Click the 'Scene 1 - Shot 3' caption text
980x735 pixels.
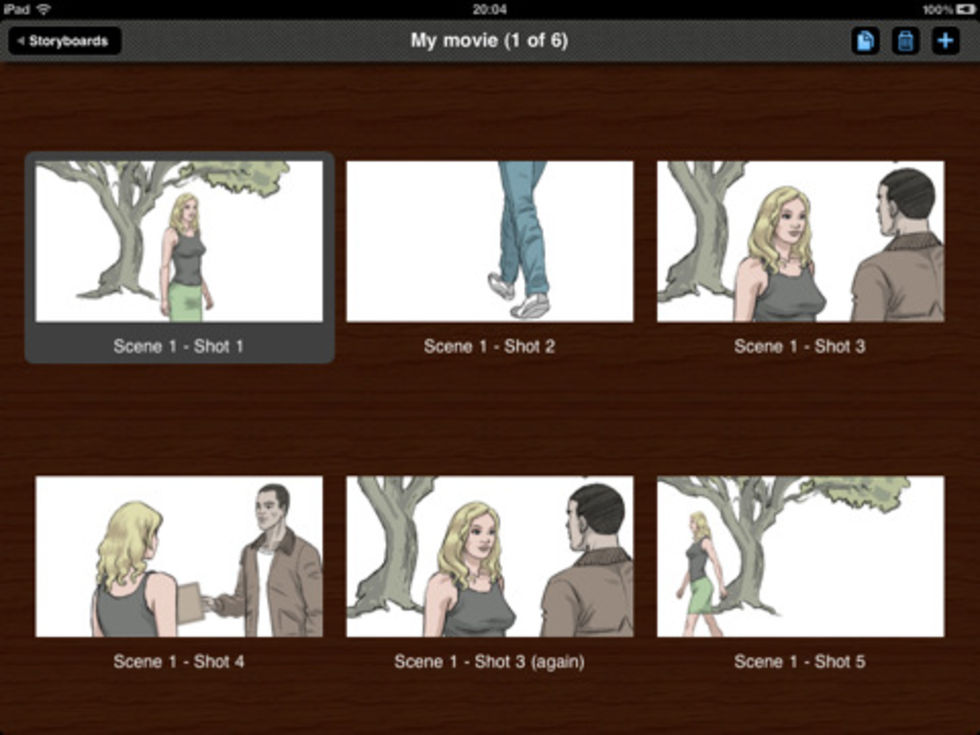tap(800, 346)
